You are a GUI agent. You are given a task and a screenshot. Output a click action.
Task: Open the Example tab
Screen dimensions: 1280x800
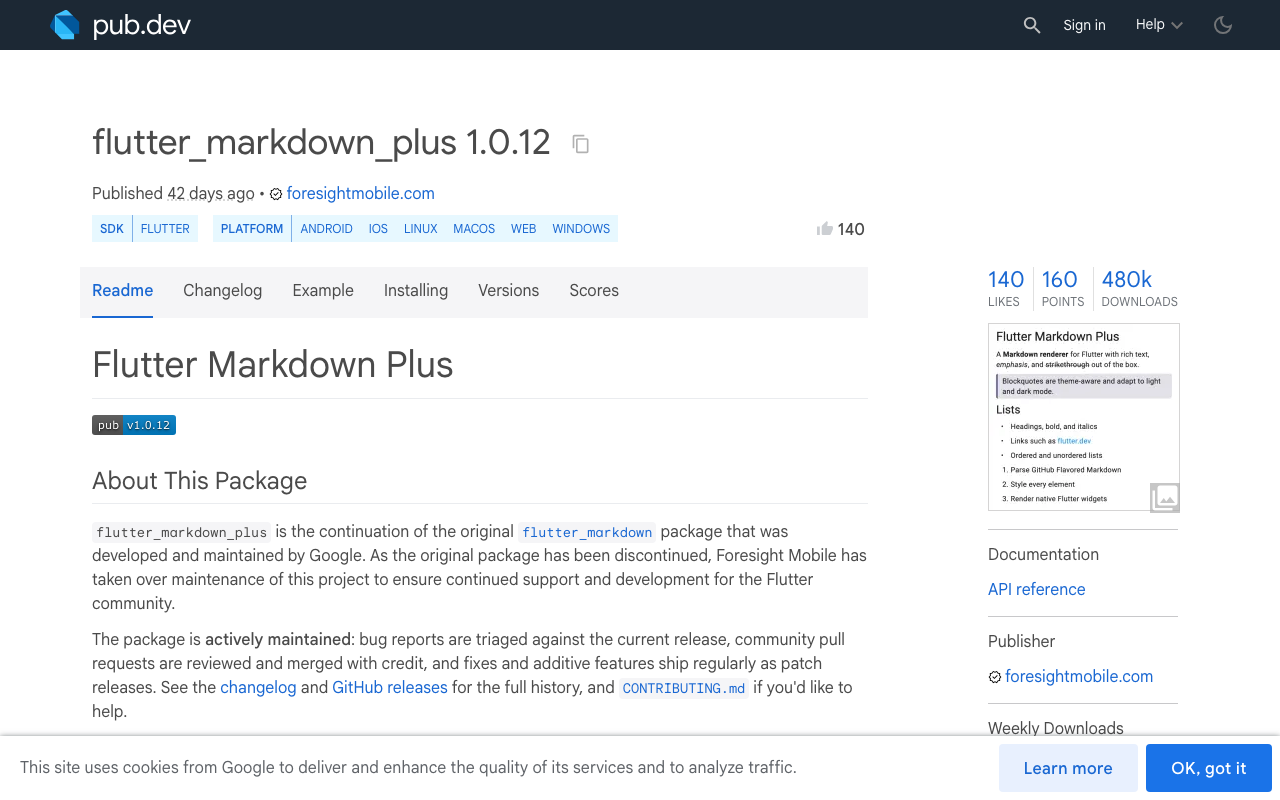pos(323,291)
